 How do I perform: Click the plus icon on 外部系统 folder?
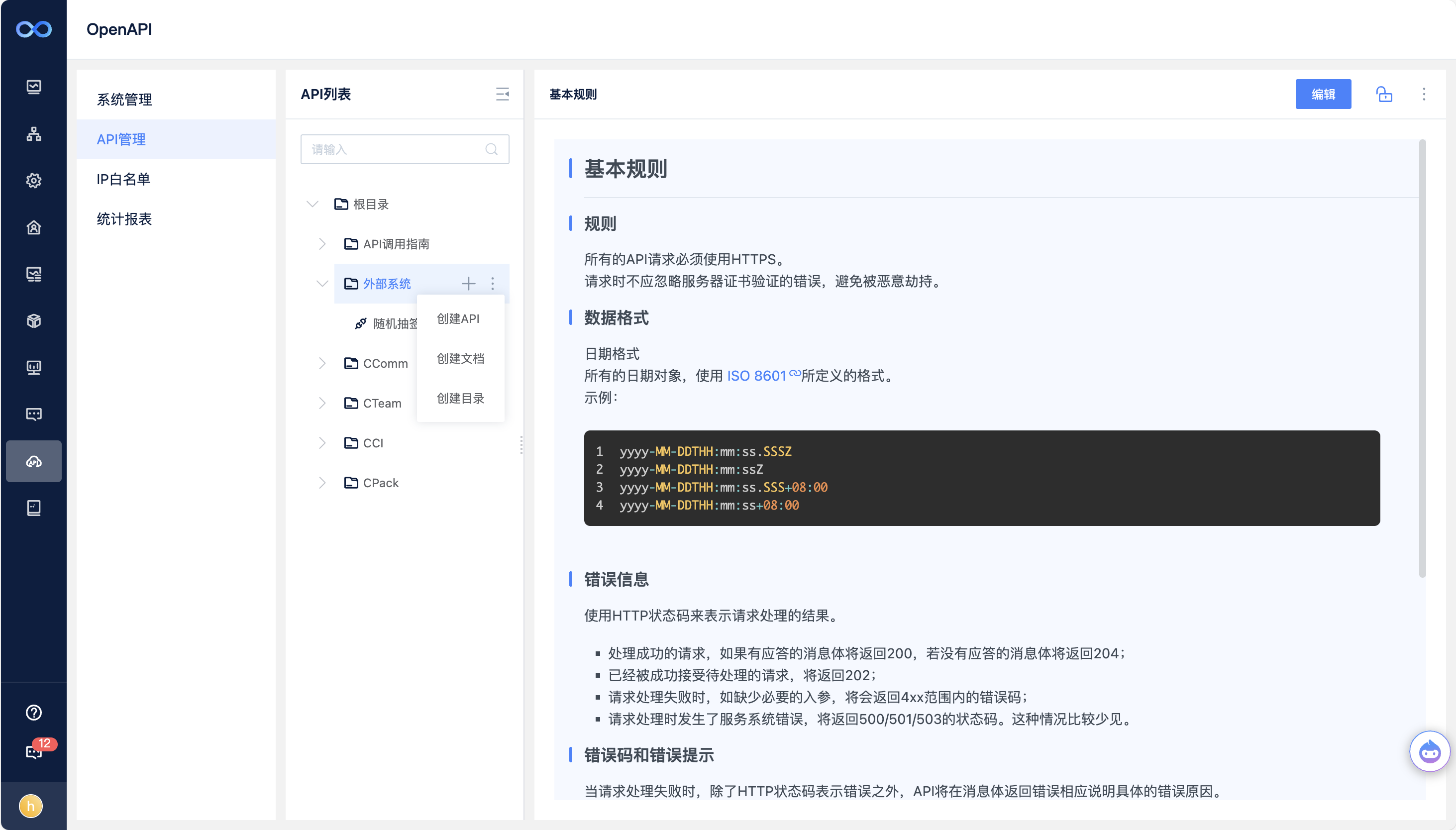(x=468, y=283)
